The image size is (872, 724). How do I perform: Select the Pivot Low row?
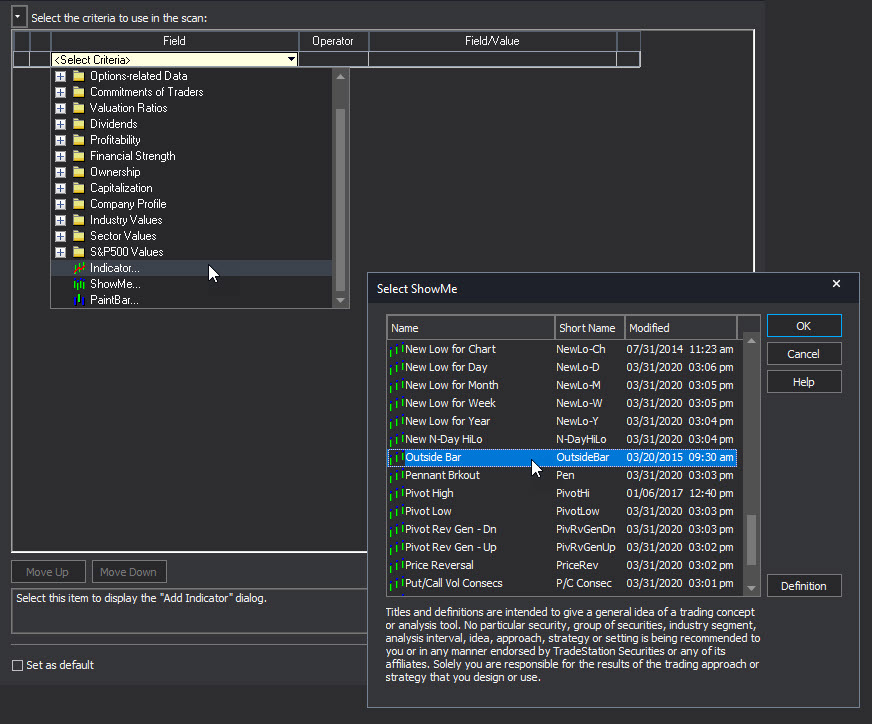coord(562,512)
